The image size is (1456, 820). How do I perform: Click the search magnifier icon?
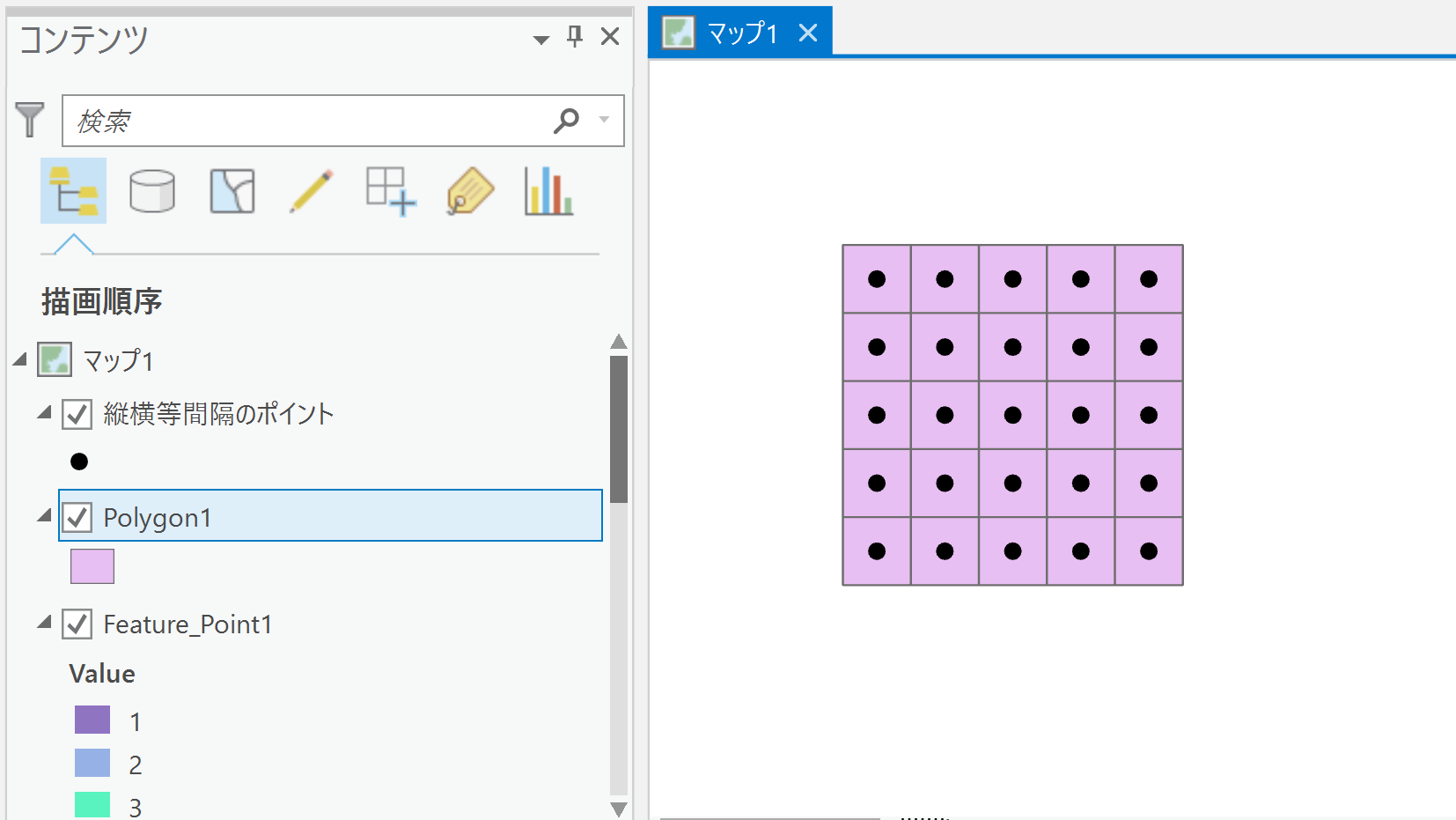(x=567, y=120)
